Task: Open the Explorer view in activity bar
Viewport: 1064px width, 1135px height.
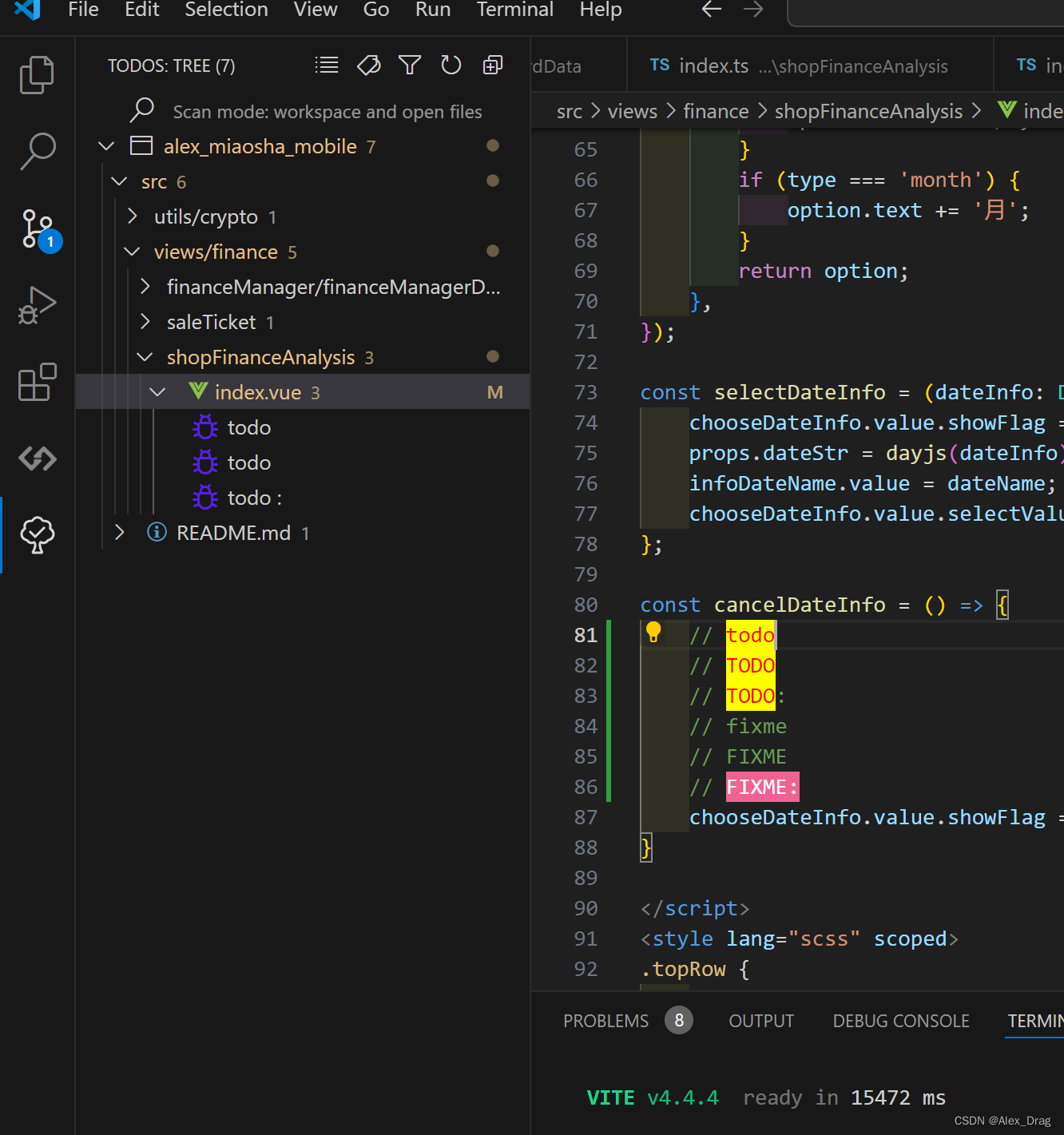Action: click(37, 75)
